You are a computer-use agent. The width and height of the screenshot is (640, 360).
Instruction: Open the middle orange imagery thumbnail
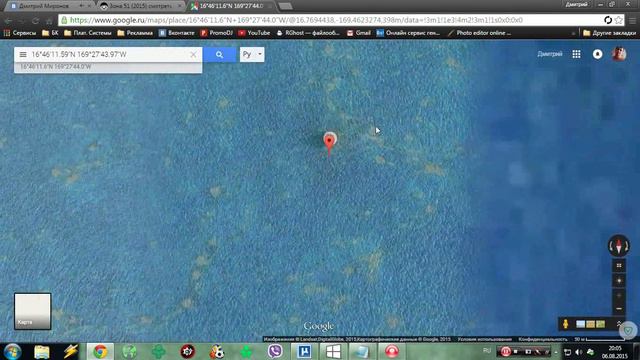[590, 324]
